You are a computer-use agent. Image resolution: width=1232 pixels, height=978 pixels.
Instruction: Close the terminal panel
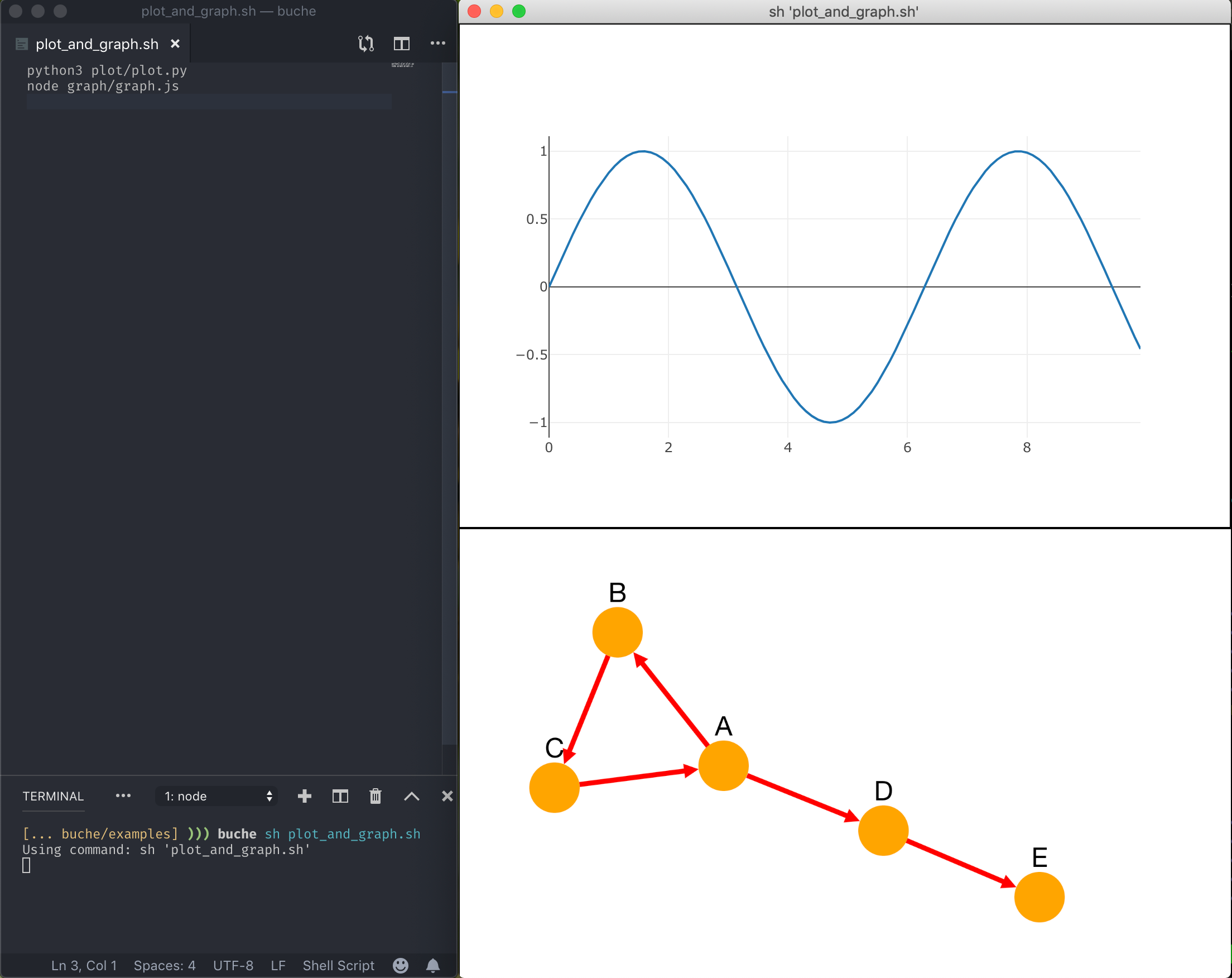447,795
